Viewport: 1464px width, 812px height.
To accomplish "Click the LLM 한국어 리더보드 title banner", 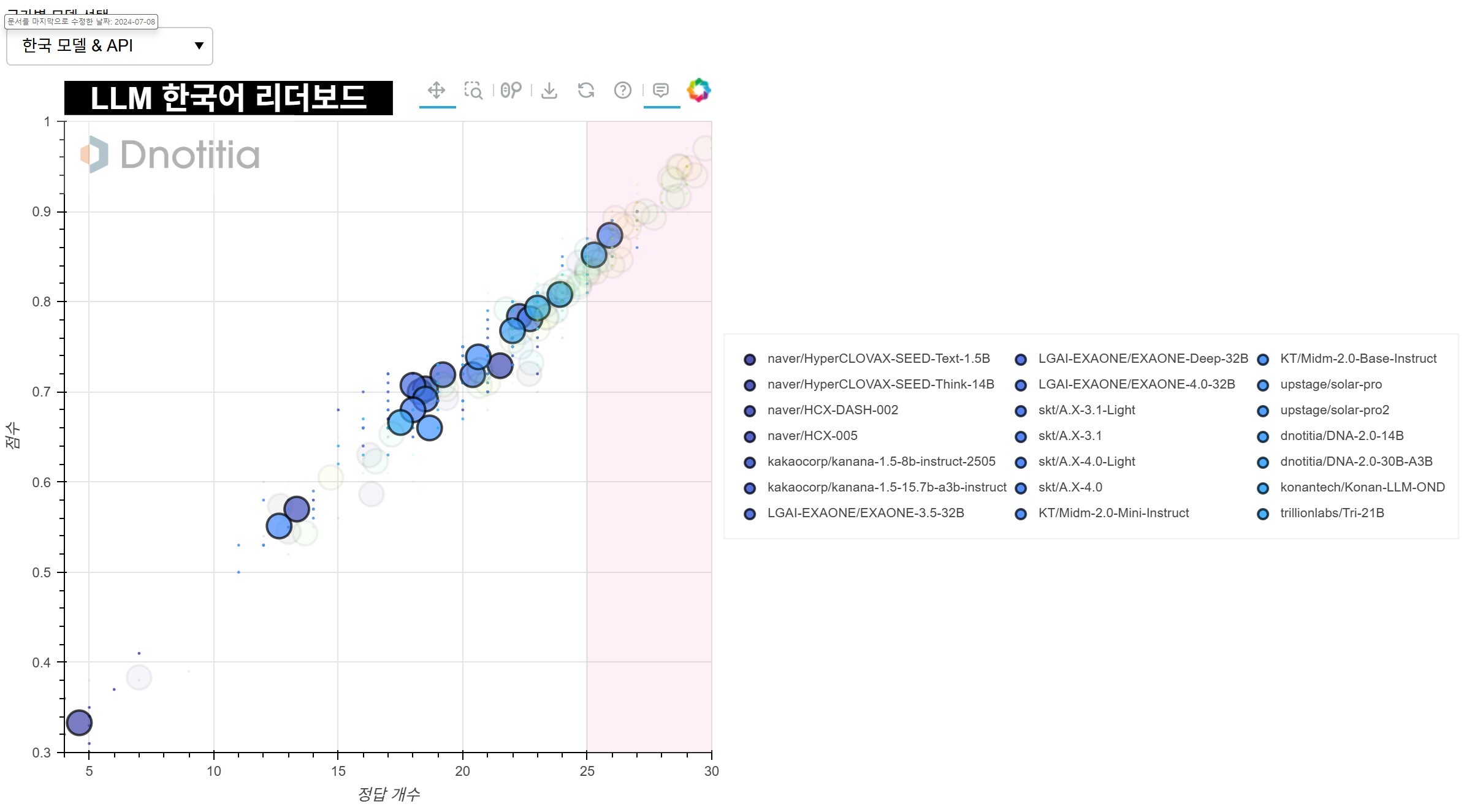I will [229, 98].
